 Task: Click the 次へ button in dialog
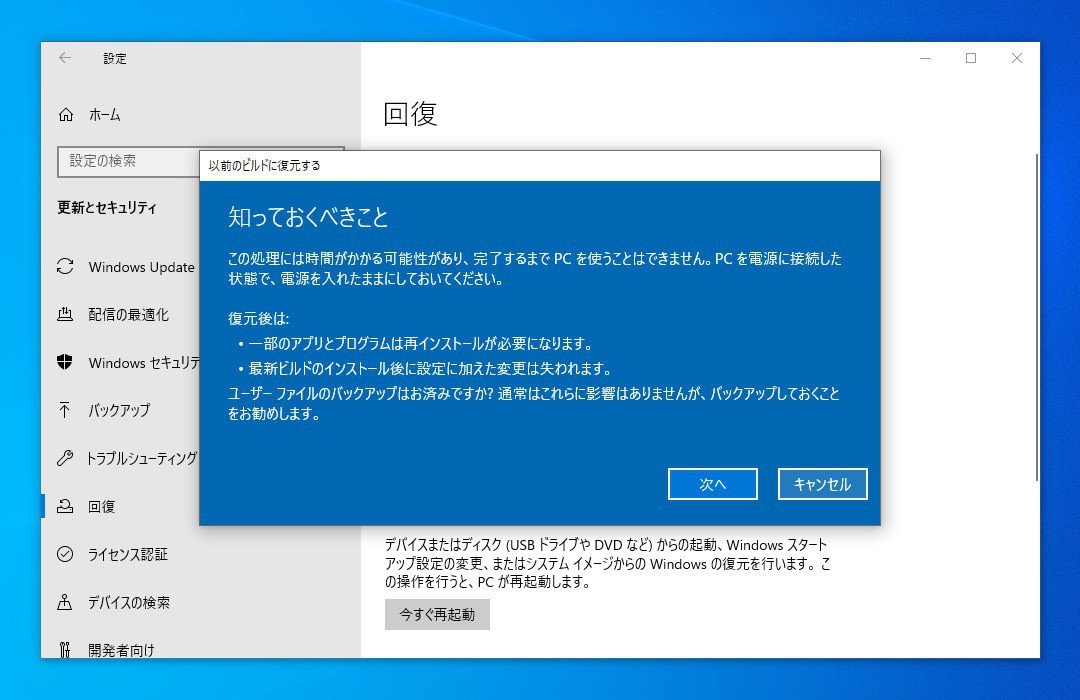pyautogui.click(x=712, y=484)
